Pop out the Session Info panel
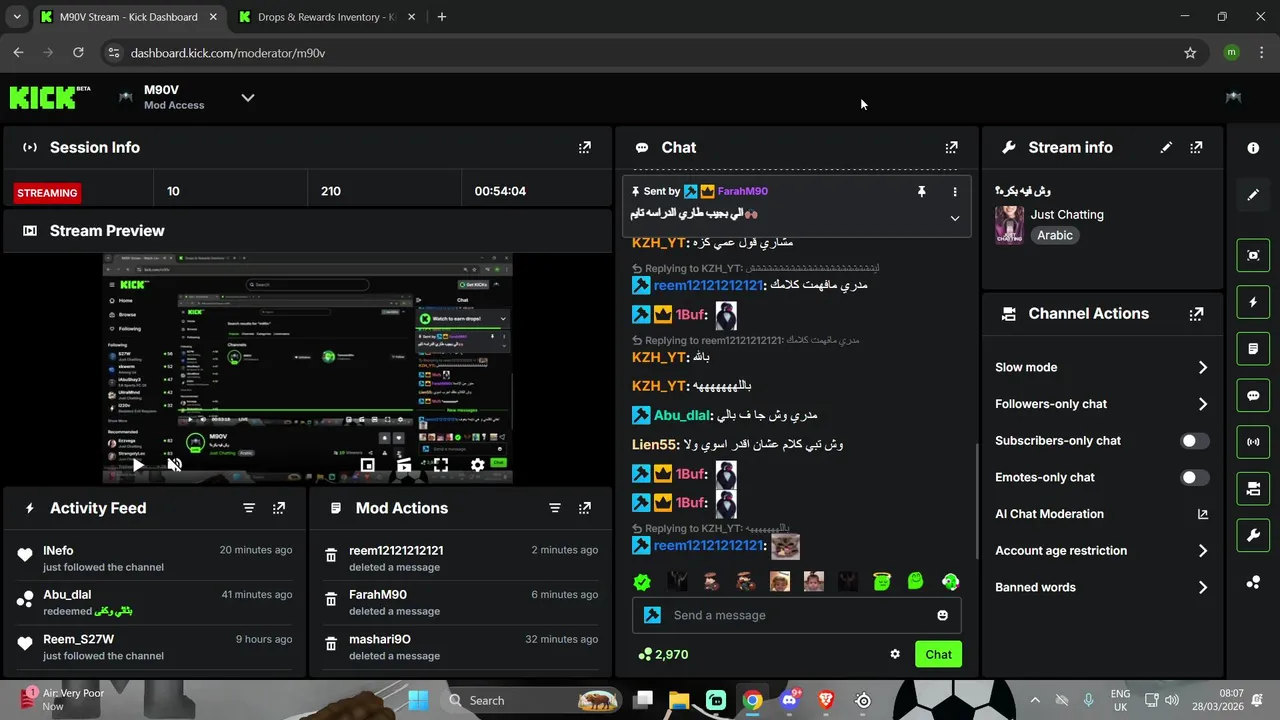 coord(585,148)
